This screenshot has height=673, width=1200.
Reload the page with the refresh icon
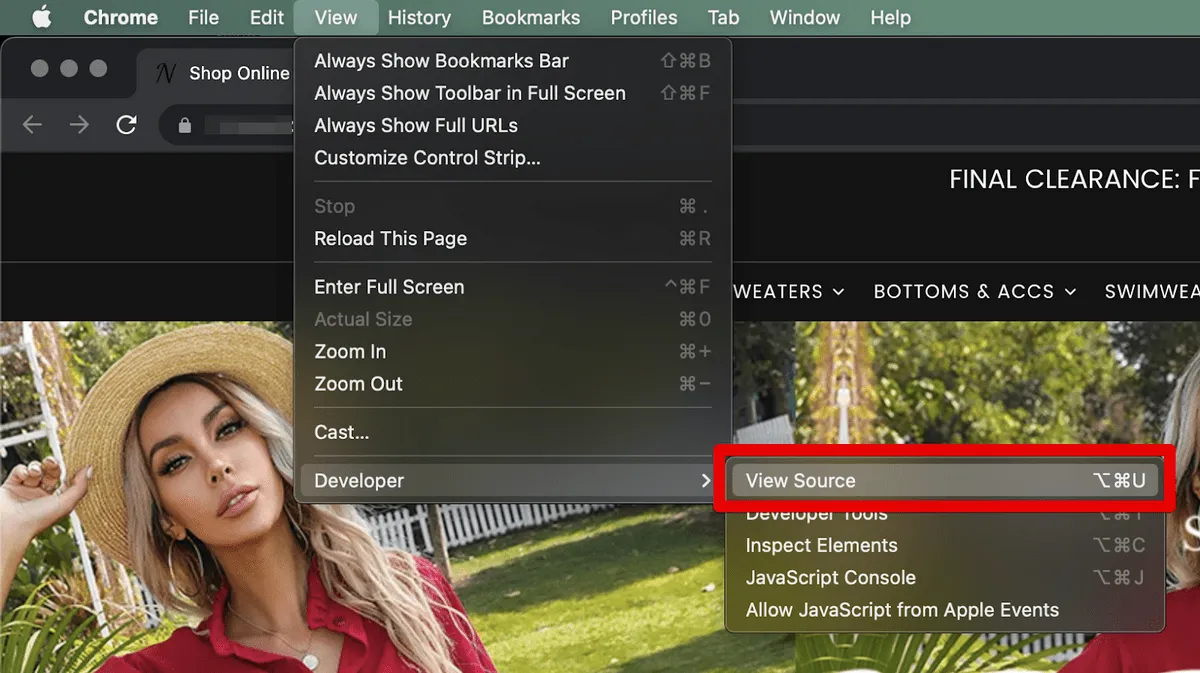126,125
